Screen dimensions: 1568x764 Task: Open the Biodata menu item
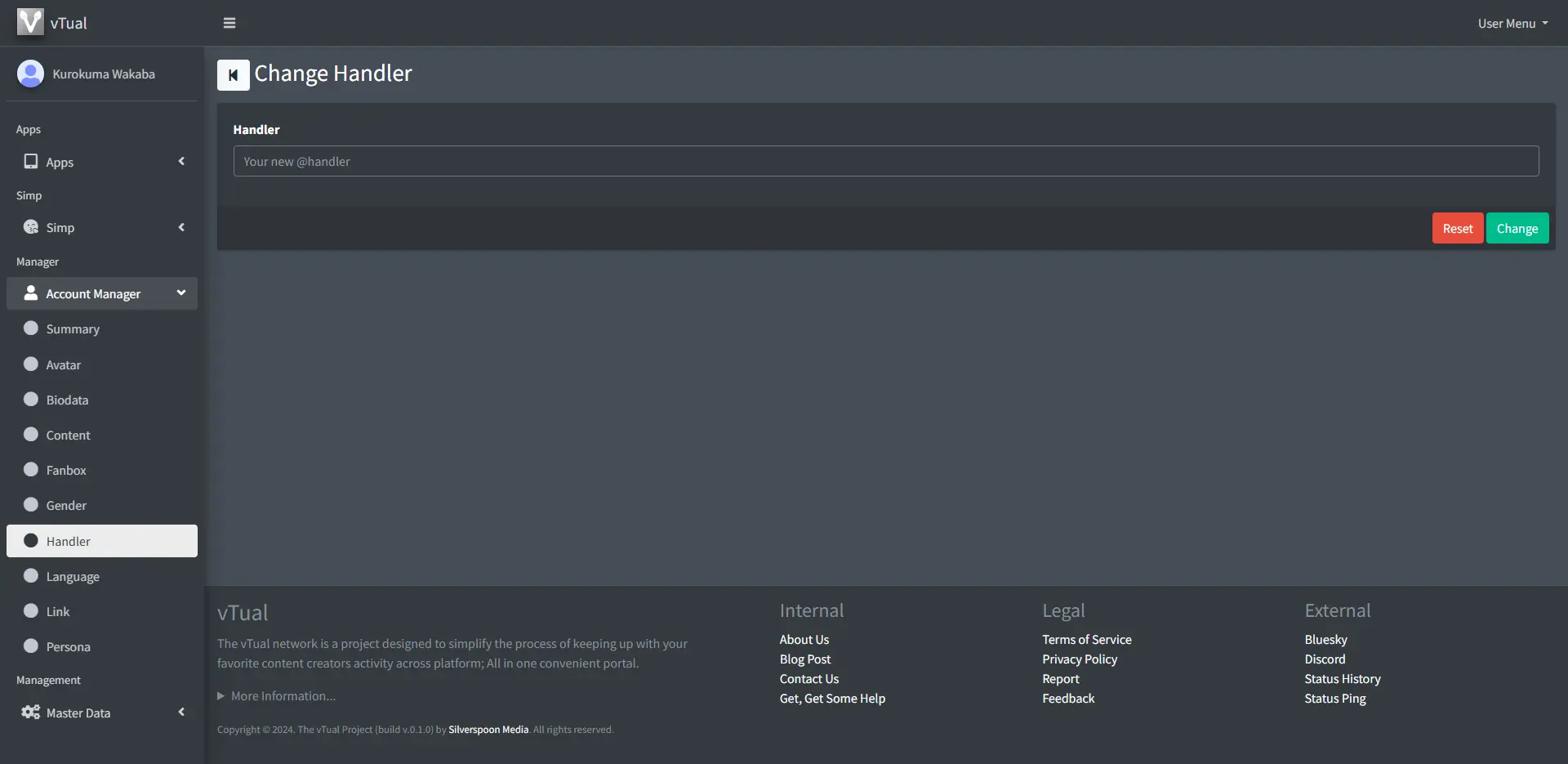67,400
